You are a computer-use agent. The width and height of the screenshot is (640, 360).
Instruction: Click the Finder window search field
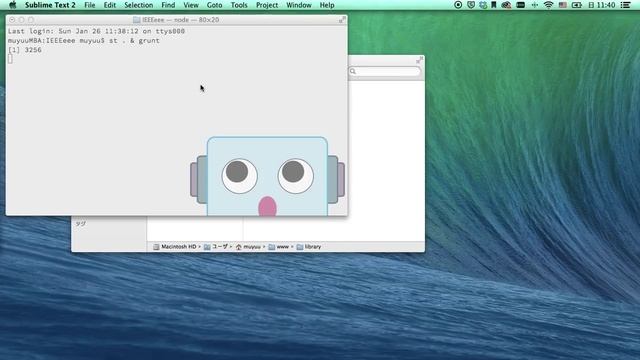385,71
